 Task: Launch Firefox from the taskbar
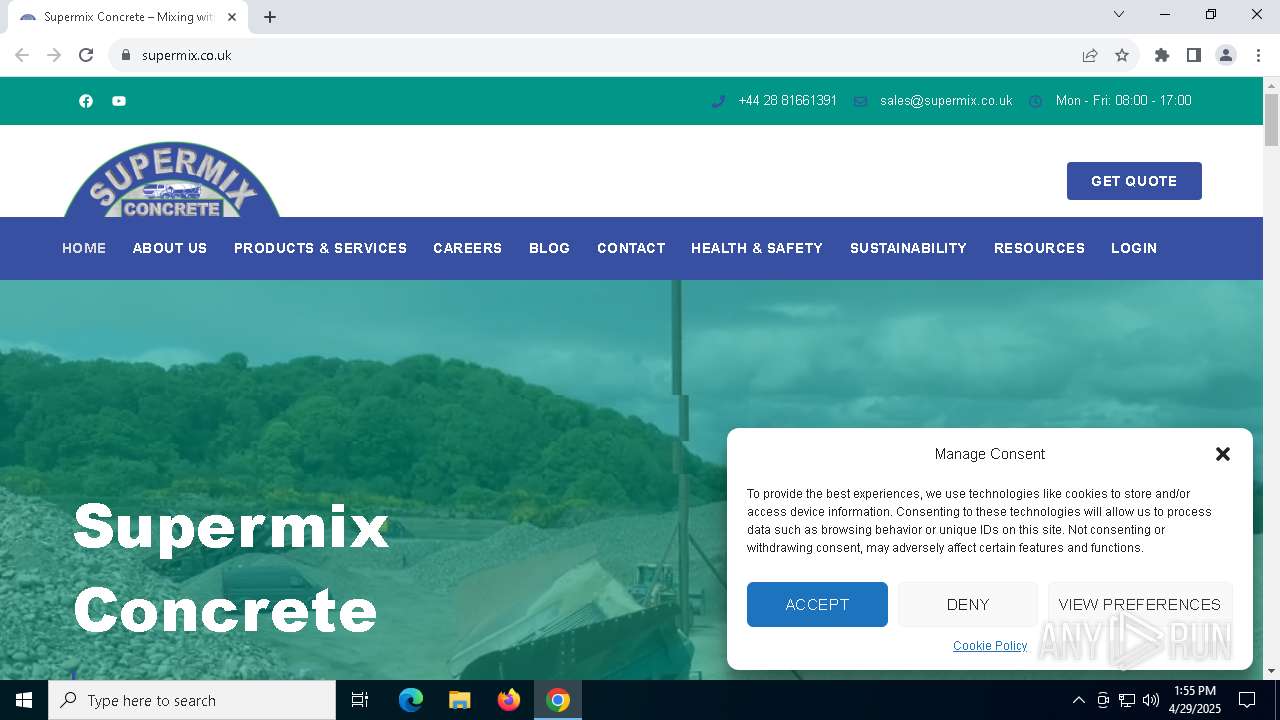(x=509, y=700)
